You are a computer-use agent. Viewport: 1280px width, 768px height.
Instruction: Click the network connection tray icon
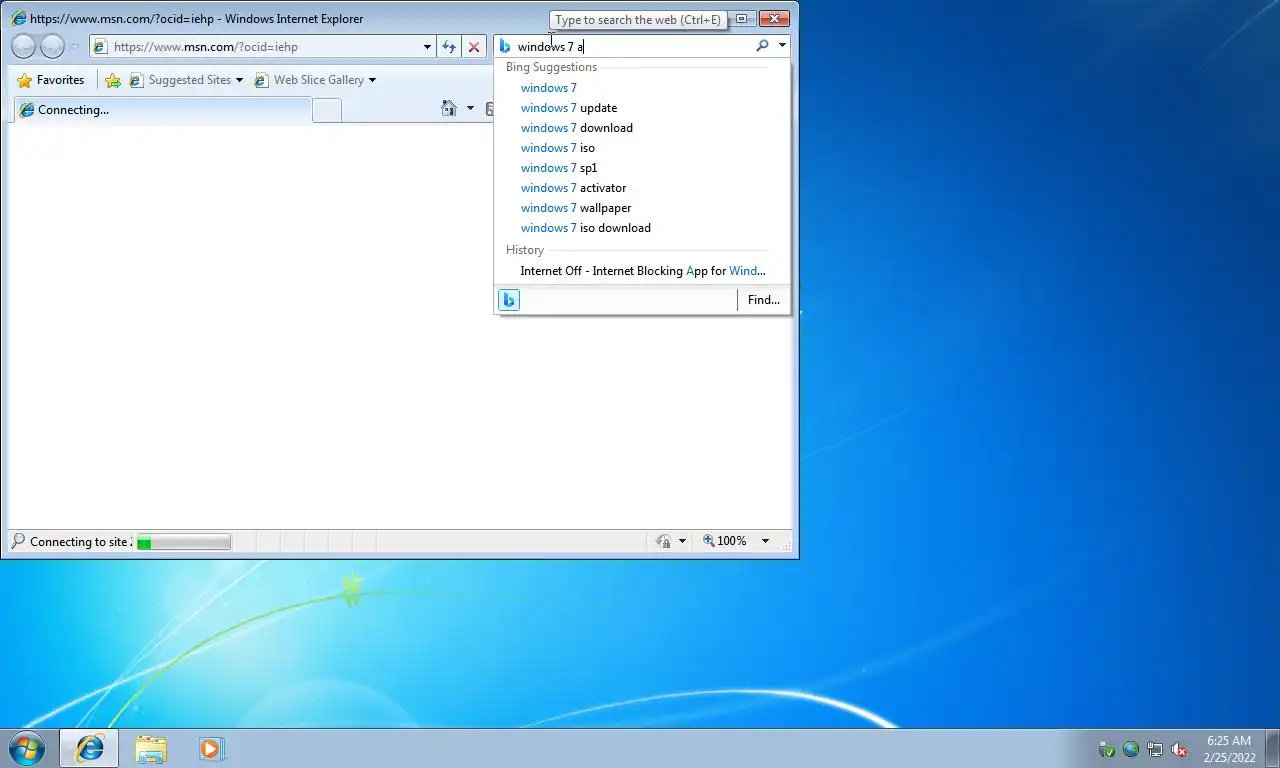point(1155,749)
